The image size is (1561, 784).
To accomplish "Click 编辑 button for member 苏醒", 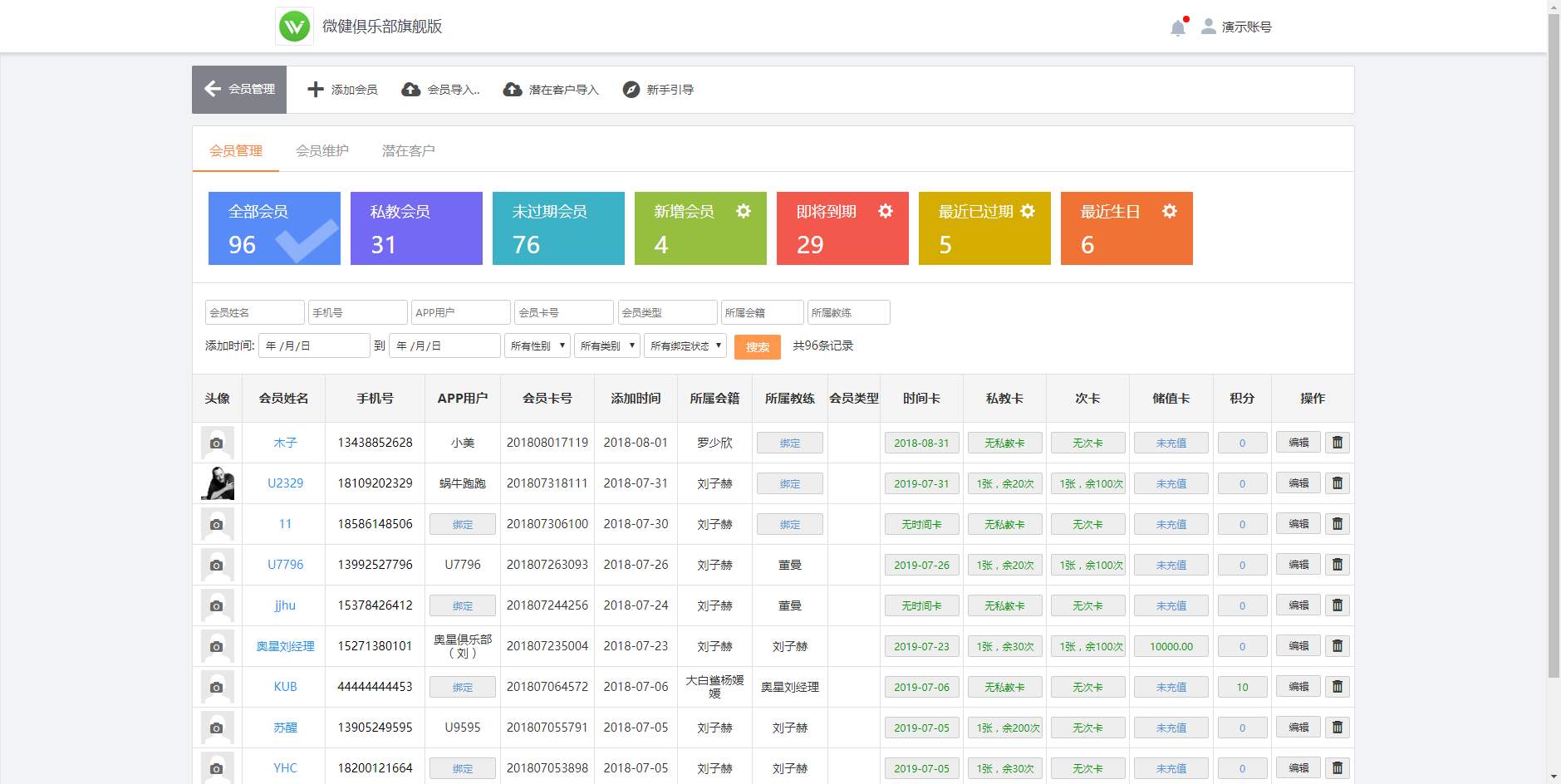I will (1298, 728).
